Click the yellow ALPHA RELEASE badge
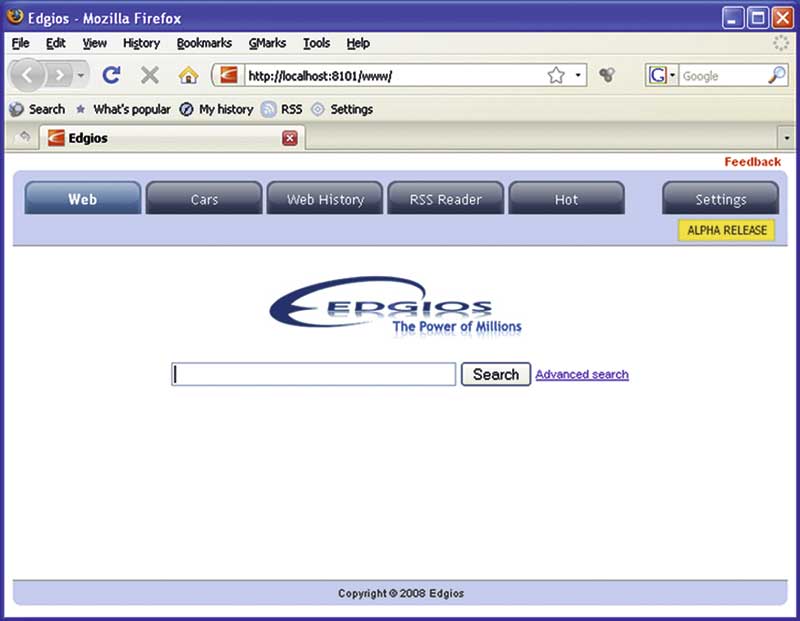Screen dimensions: 800x621 point(727,230)
